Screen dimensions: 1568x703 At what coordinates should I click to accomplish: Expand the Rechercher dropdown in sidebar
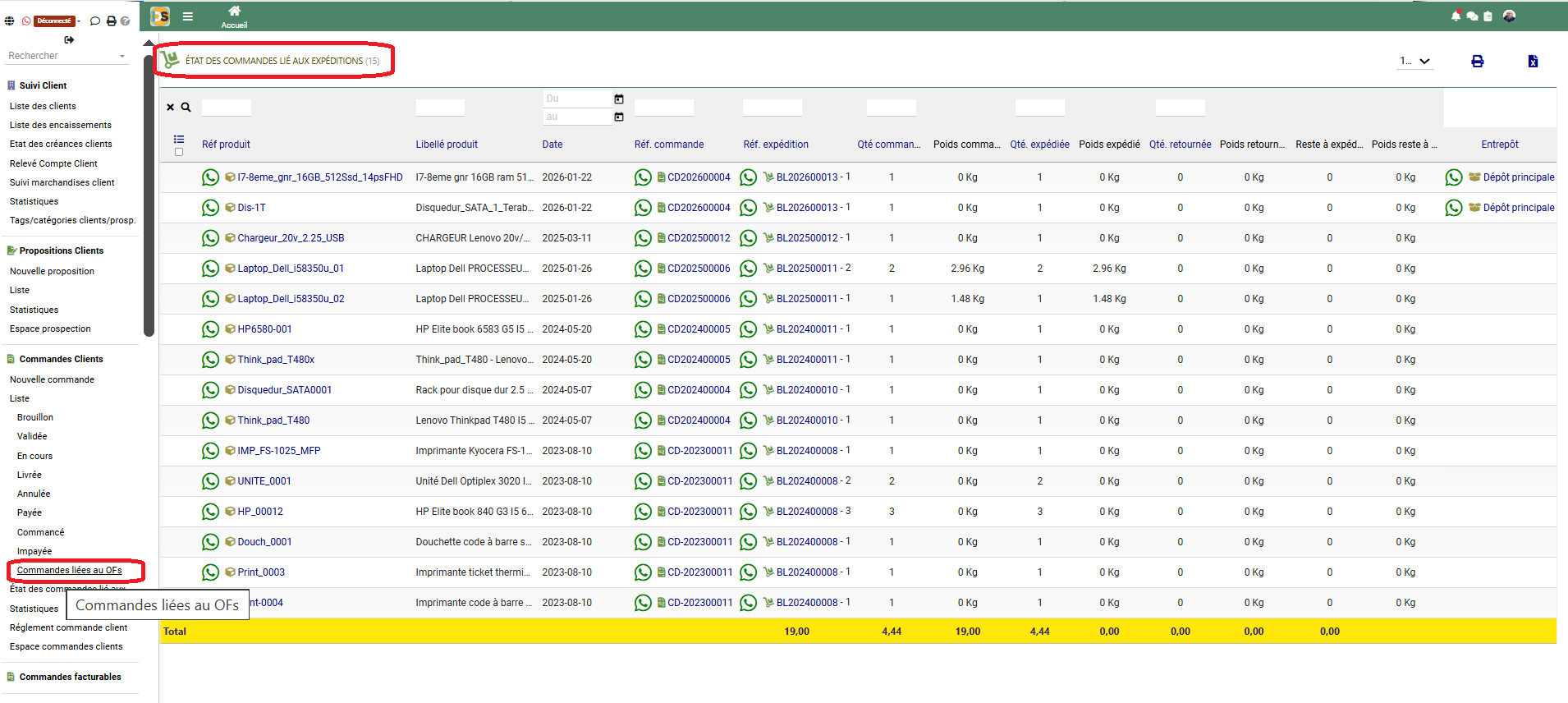coord(122,57)
